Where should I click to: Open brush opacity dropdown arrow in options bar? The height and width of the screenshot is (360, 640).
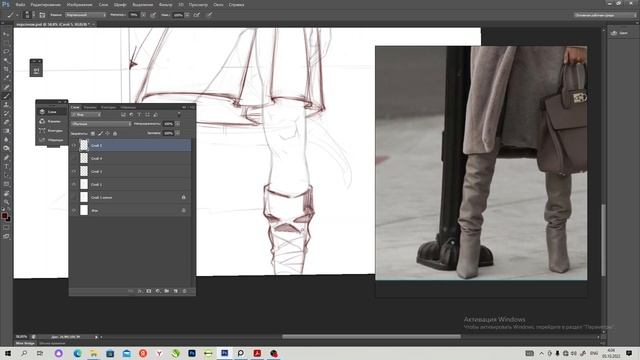143,15
